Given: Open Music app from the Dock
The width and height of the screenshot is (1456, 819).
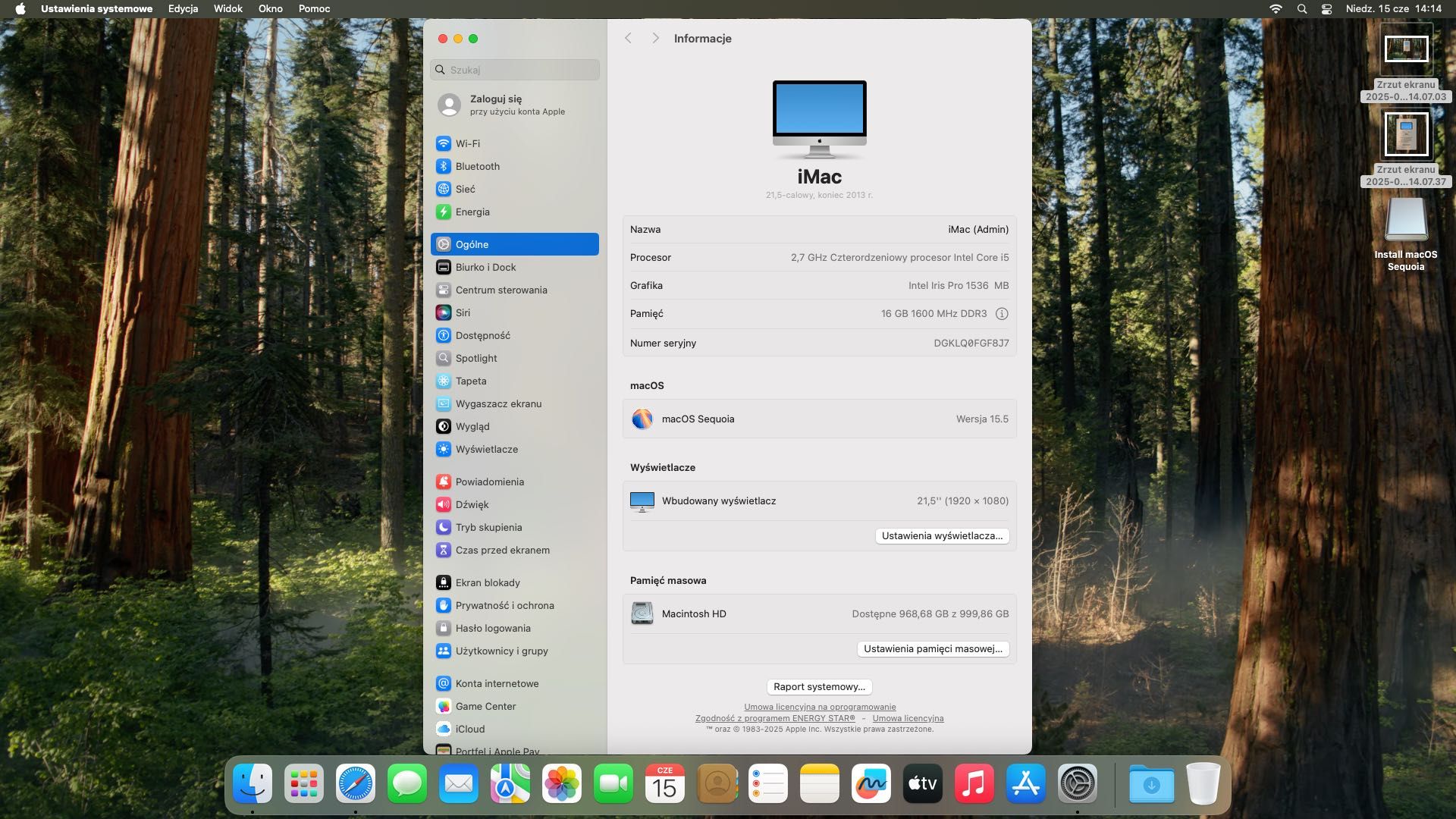Looking at the screenshot, I should (x=974, y=783).
